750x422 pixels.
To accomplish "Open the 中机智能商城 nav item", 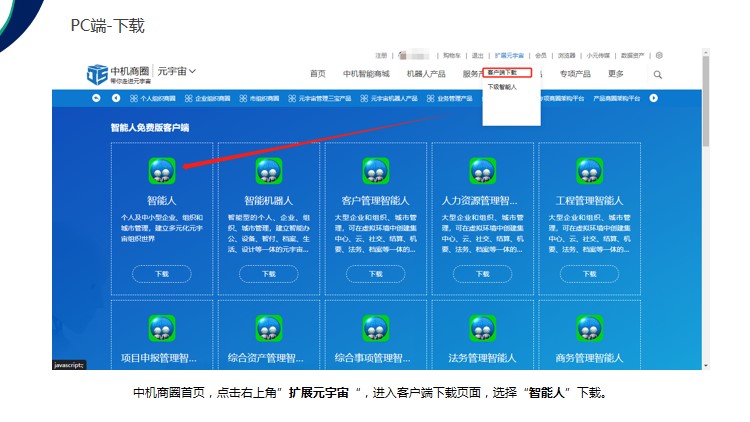I will pyautogui.click(x=366, y=74).
